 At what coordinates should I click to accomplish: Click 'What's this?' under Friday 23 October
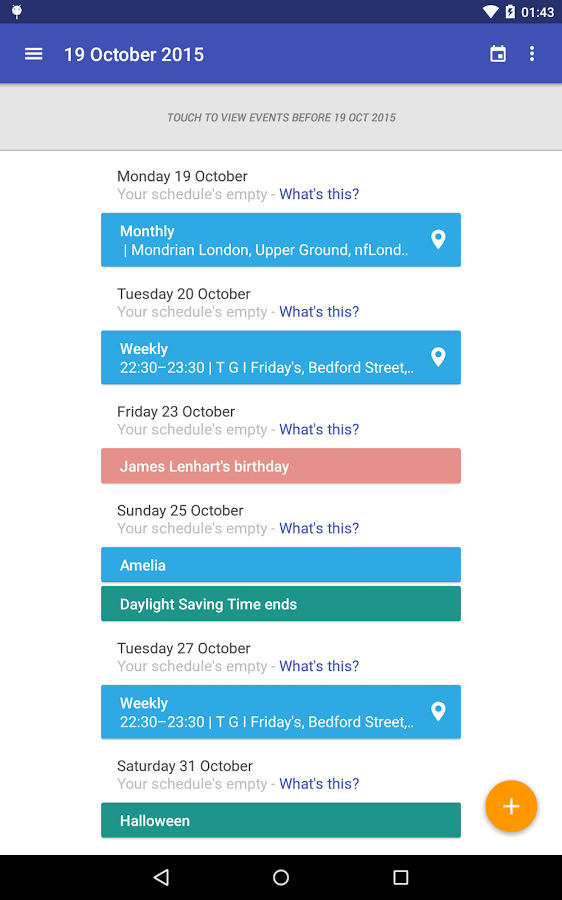click(319, 429)
